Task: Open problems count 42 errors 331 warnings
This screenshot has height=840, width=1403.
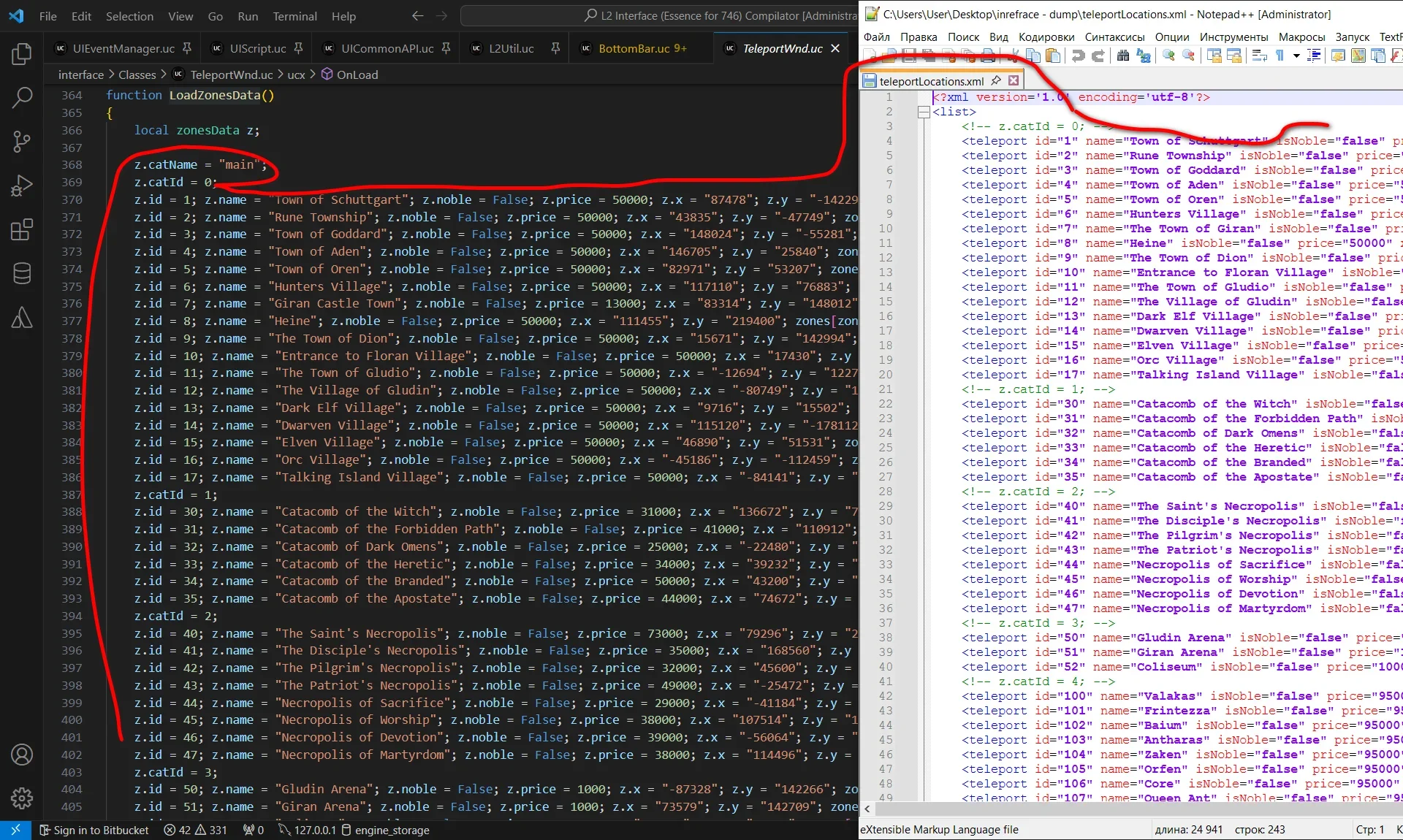Action: pos(195,831)
